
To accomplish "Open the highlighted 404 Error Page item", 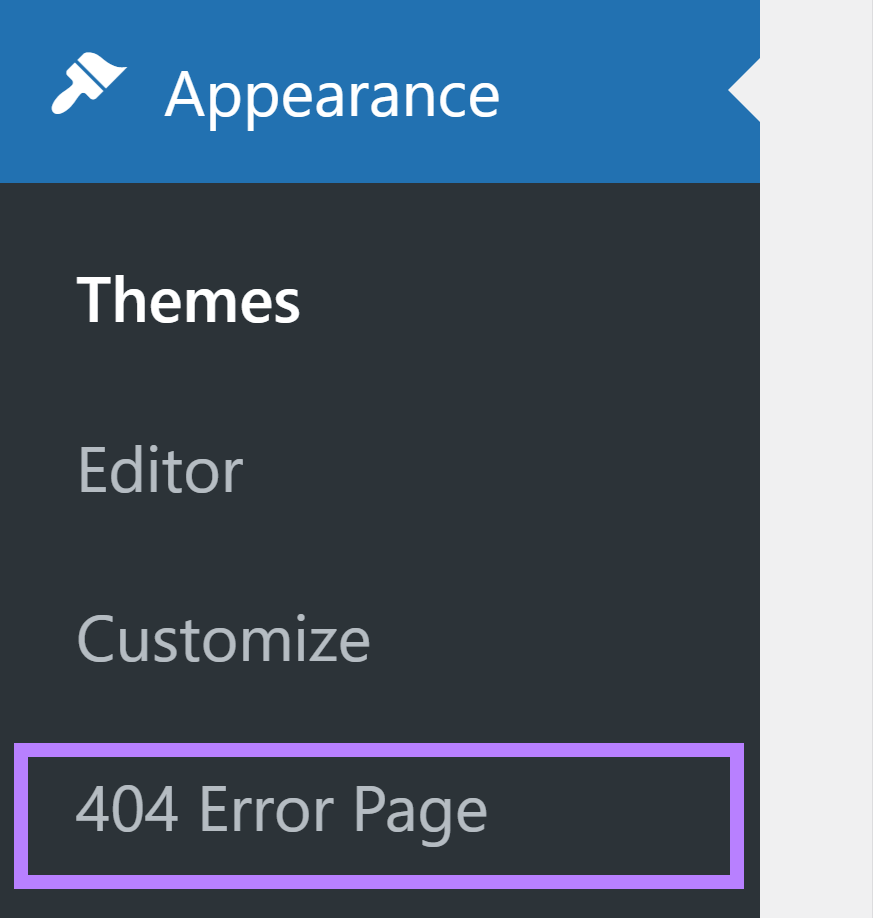I will 283,810.
